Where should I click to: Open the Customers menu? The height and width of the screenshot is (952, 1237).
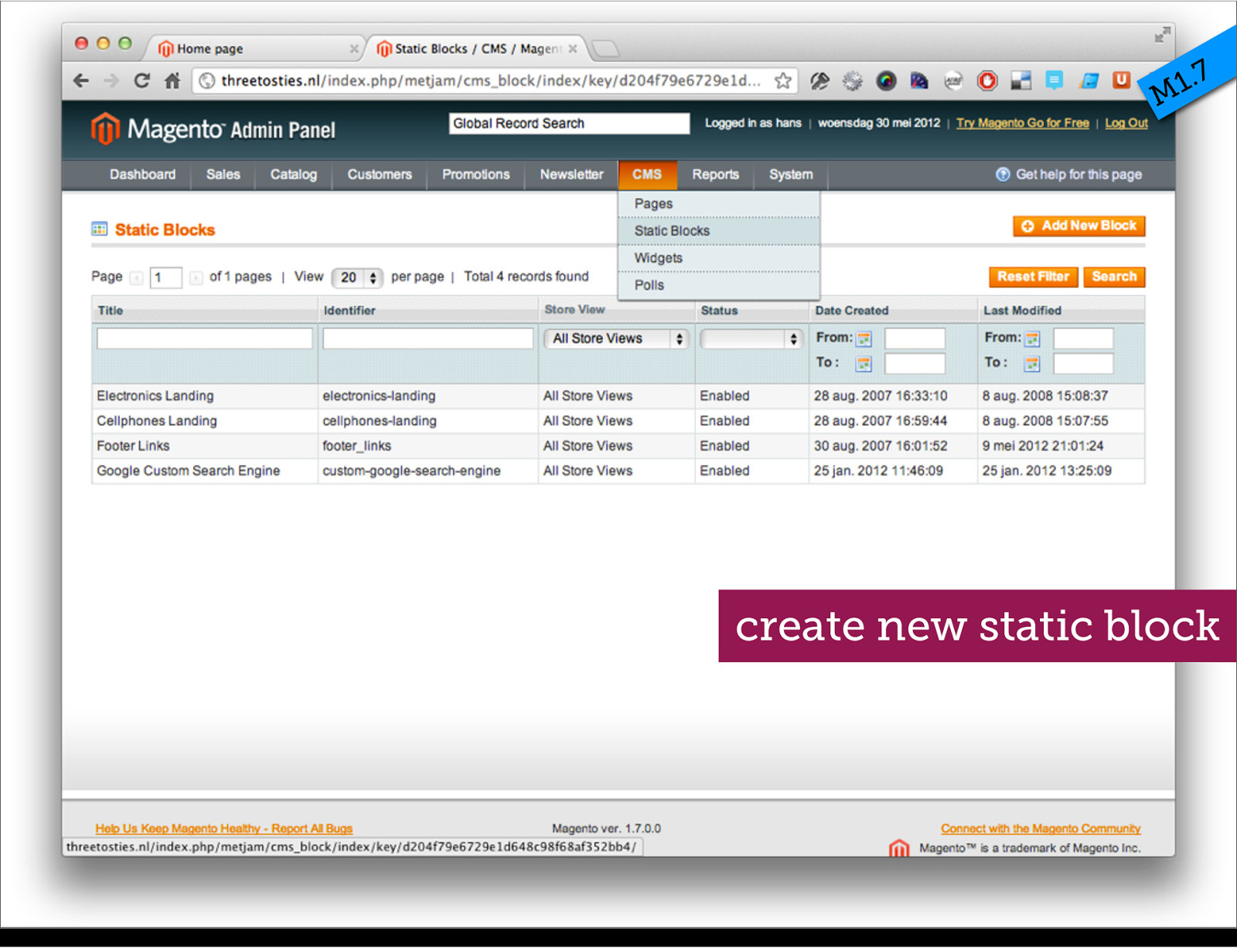click(x=379, y=175)
